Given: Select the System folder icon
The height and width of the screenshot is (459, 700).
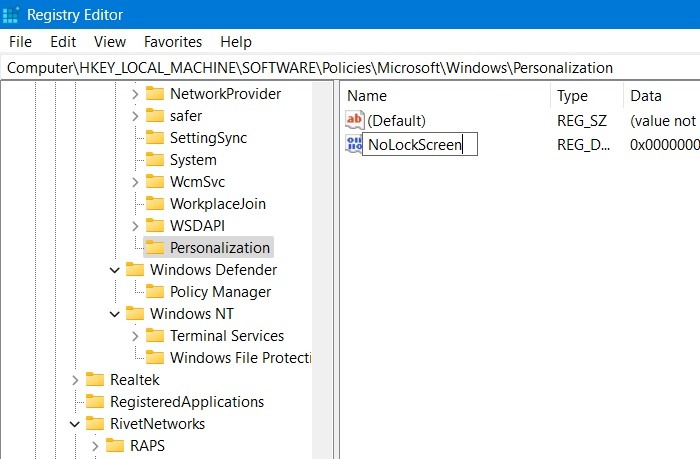Looking at the screenshot, I should pyautogui.click(x=155, y=159).
